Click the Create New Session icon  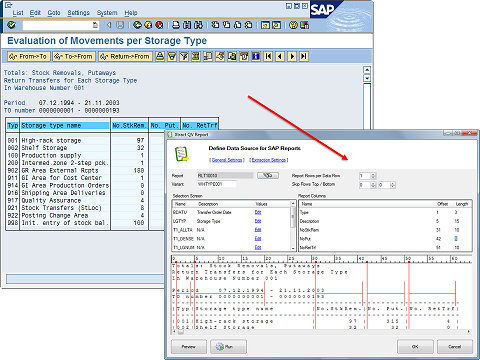(265, 25)
